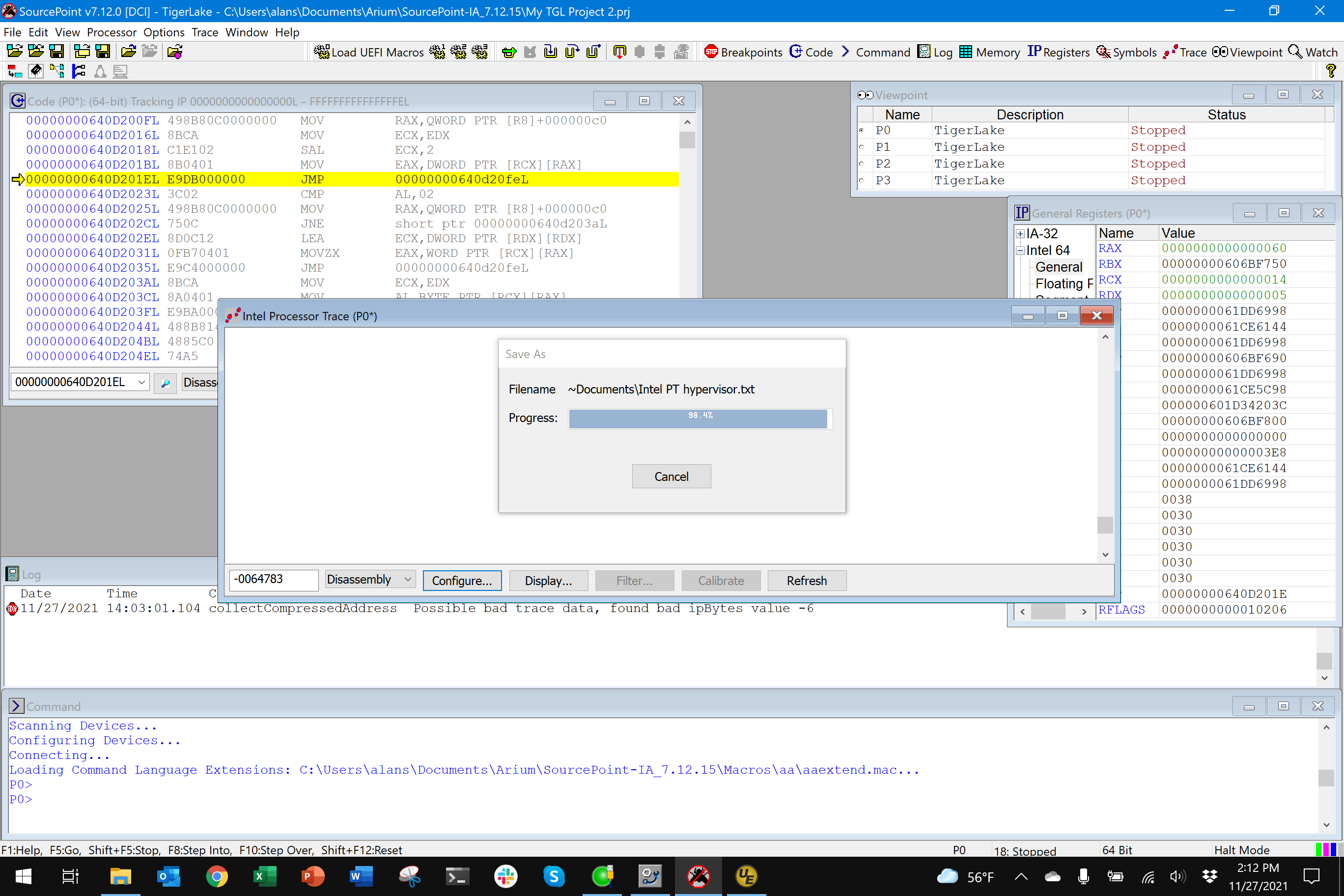1344x896 pixels.
Task: Open the Trace window from toolbar
Action: tap(1184, 52)
